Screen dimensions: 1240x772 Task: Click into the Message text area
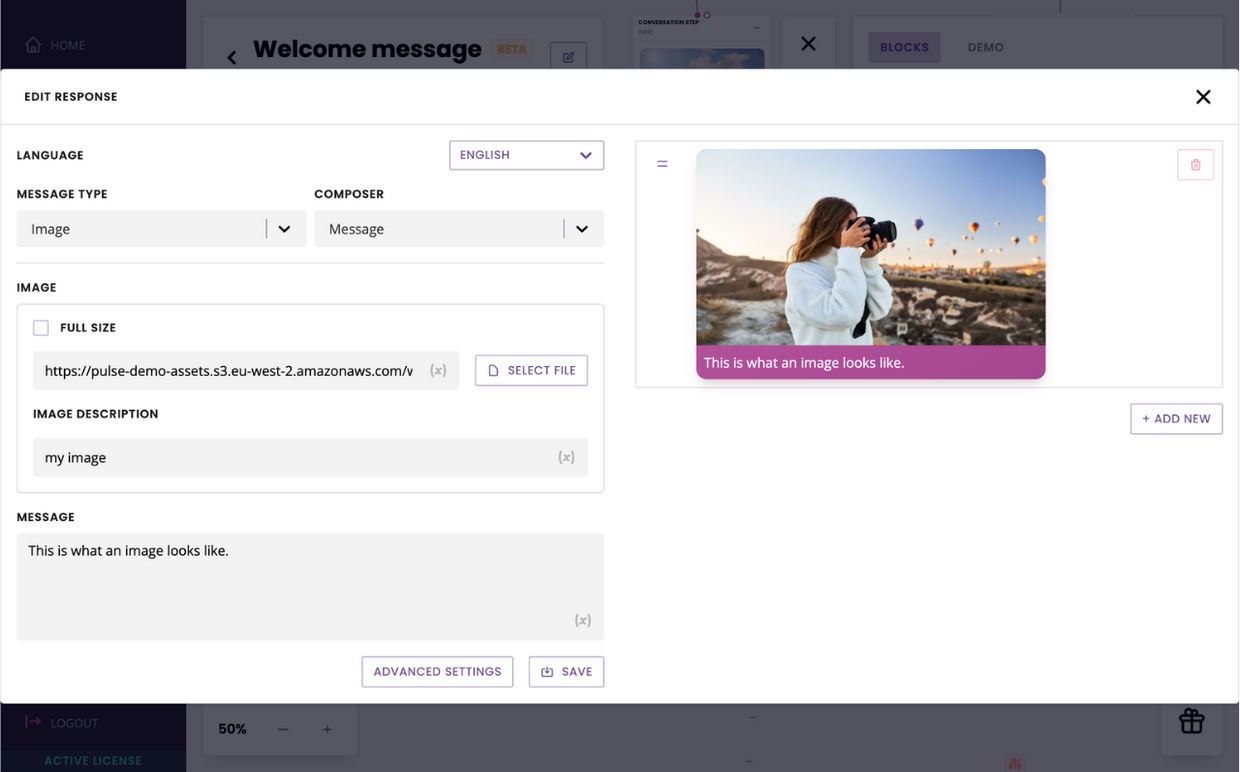coord(300,580)
